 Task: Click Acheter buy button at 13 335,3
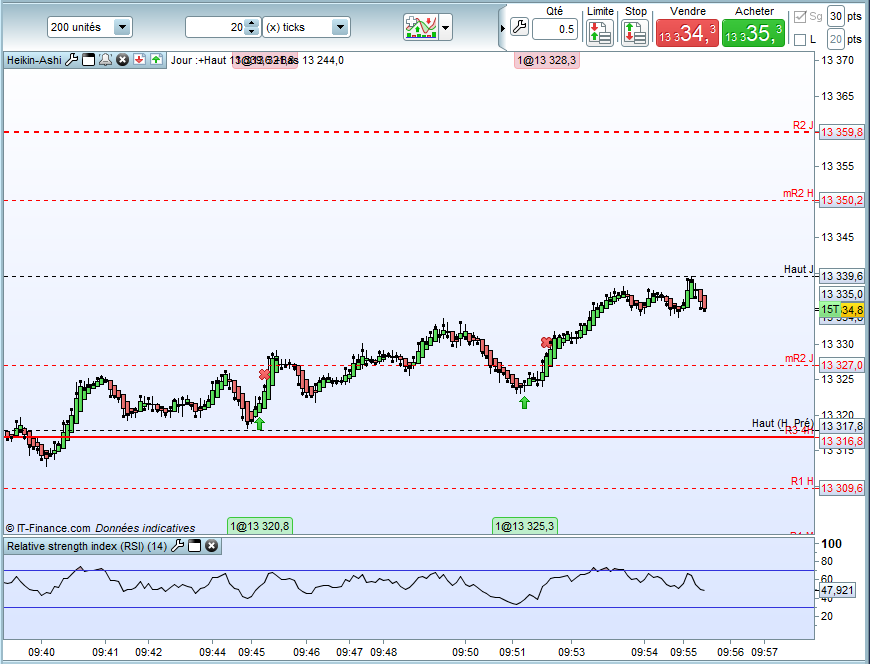(753, 33)
